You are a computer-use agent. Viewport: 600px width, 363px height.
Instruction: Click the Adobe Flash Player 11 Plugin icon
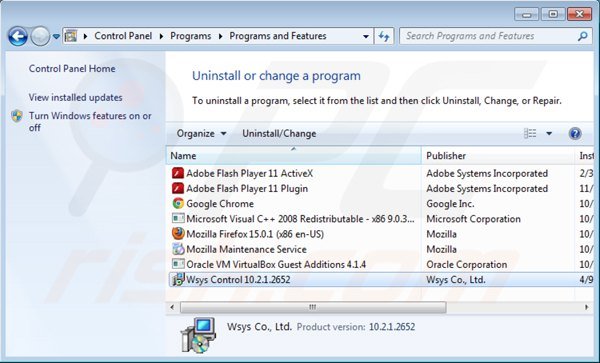coord(178,189)
